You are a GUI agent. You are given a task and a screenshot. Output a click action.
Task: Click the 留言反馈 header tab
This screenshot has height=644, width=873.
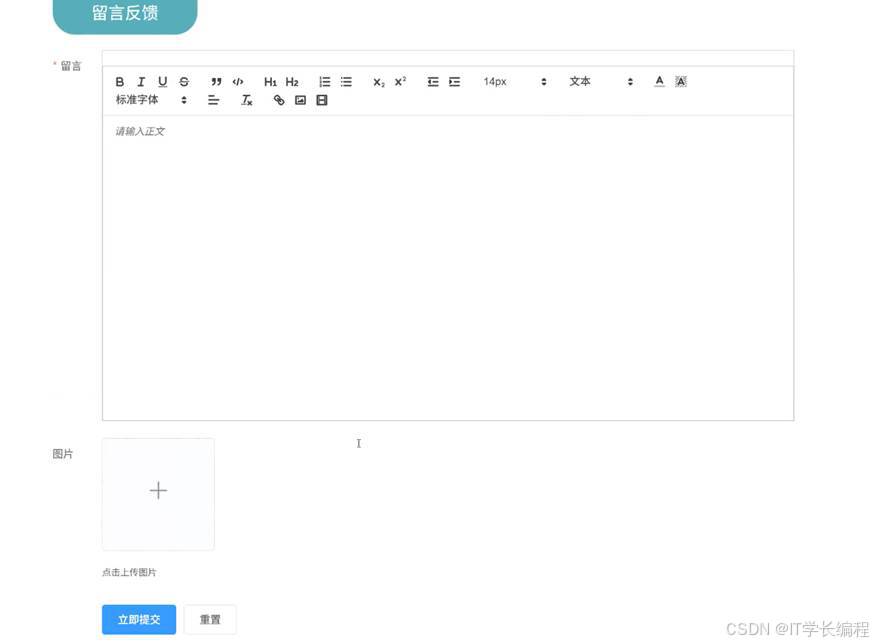point(125,15)
